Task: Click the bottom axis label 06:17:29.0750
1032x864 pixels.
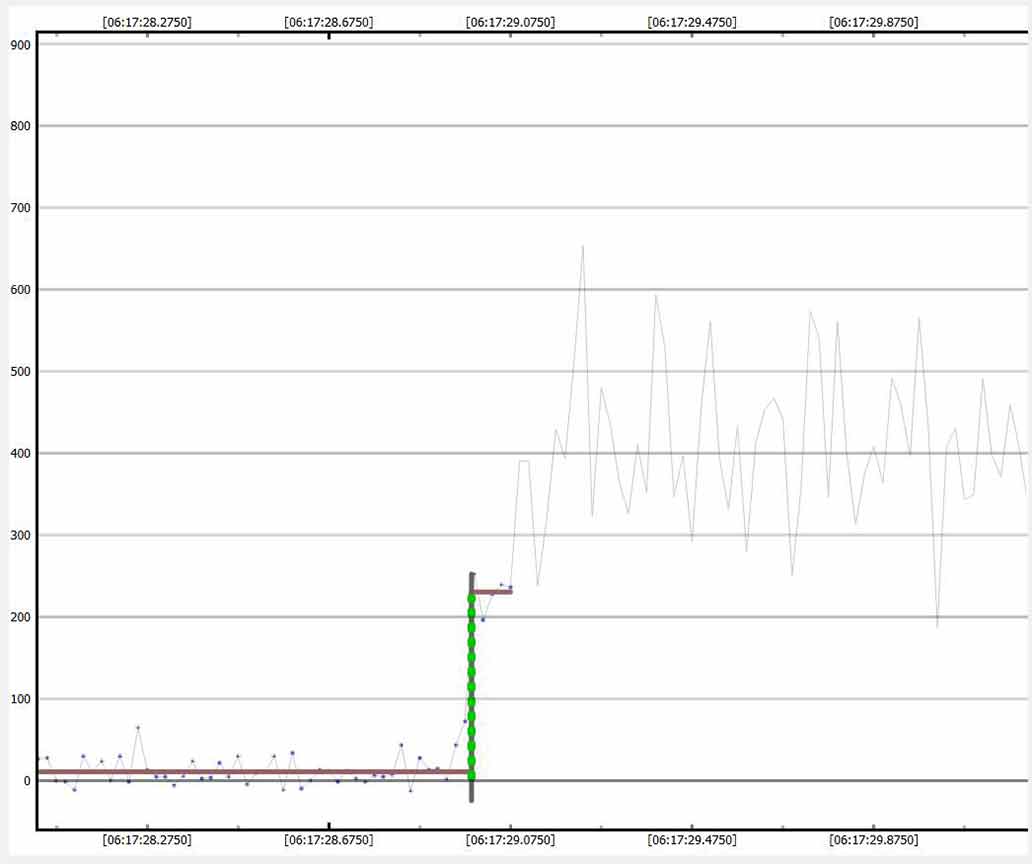Action: [510, 840]
